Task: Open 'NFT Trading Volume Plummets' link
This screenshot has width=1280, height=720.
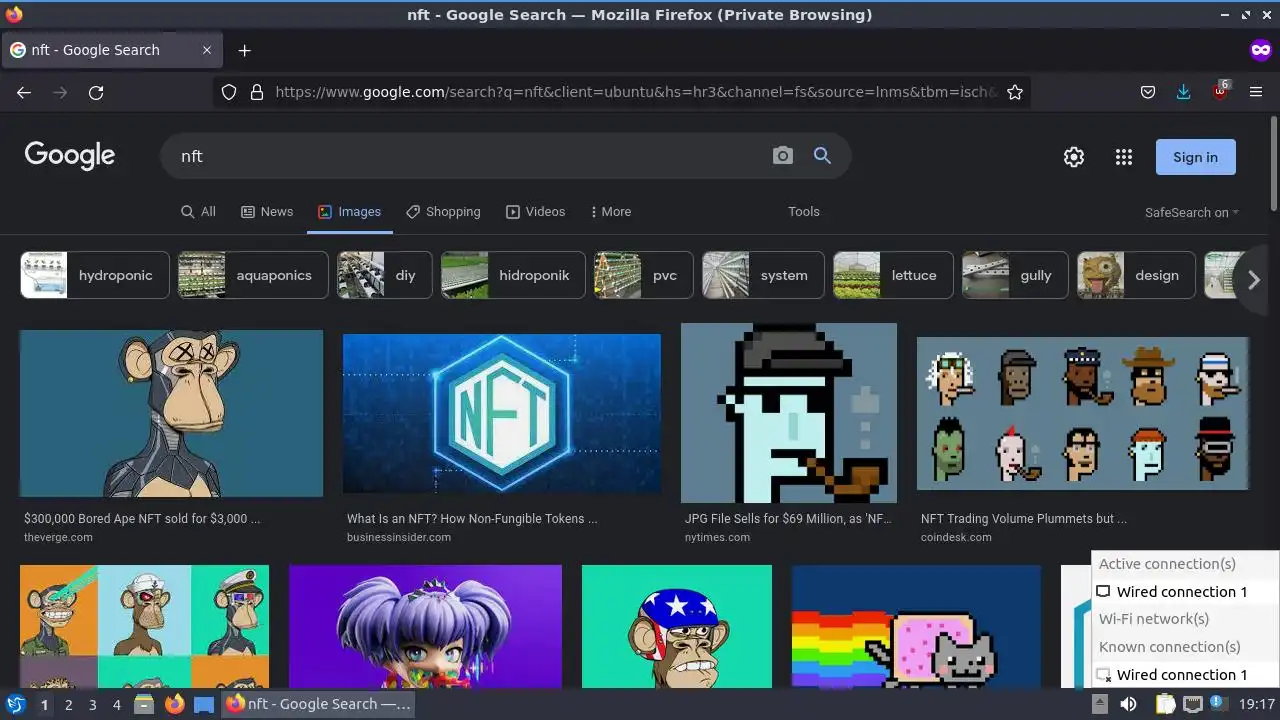Action: click(1024, 519)
